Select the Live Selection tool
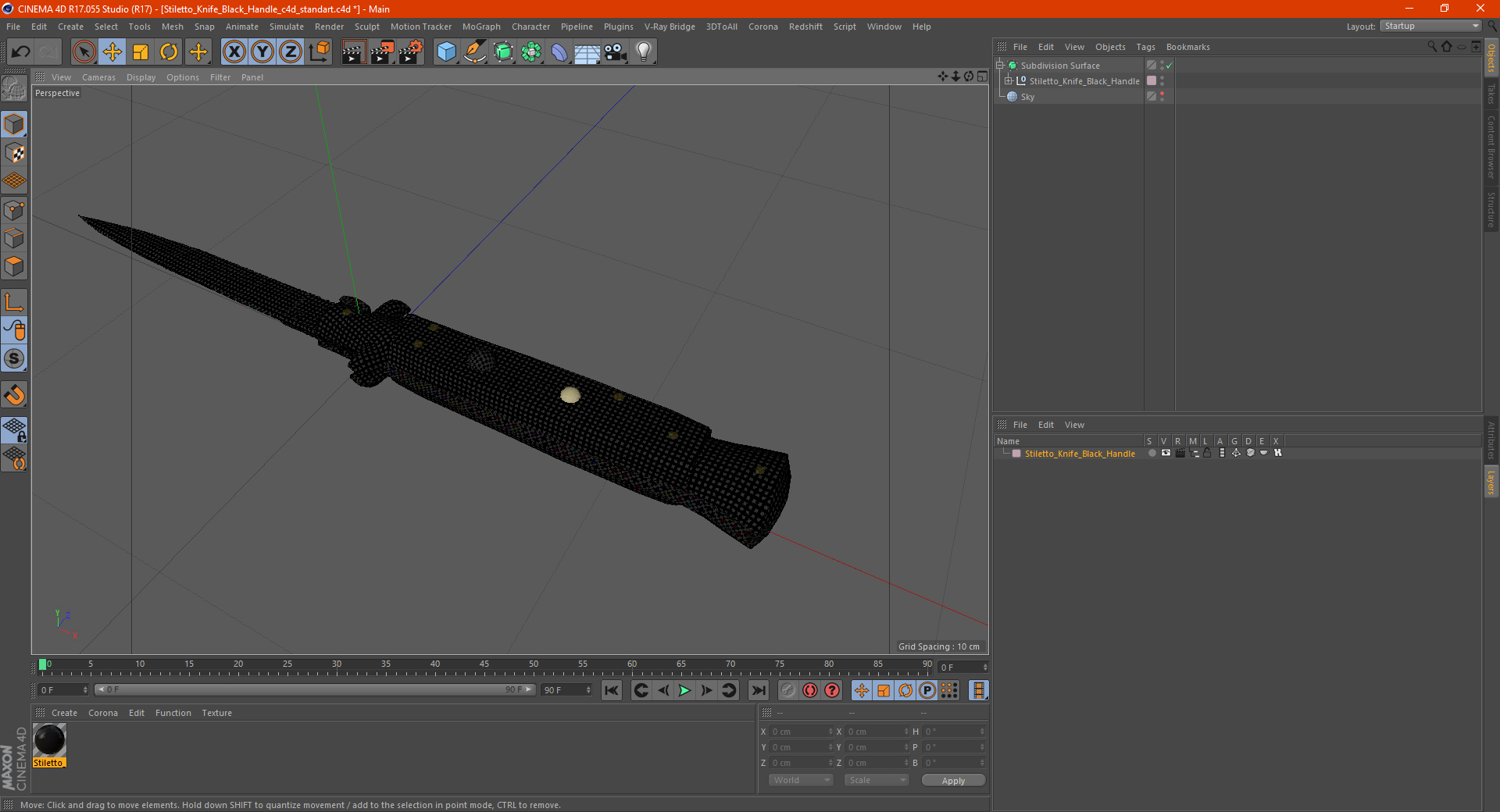1500x812 pixels. pos(84,52)
